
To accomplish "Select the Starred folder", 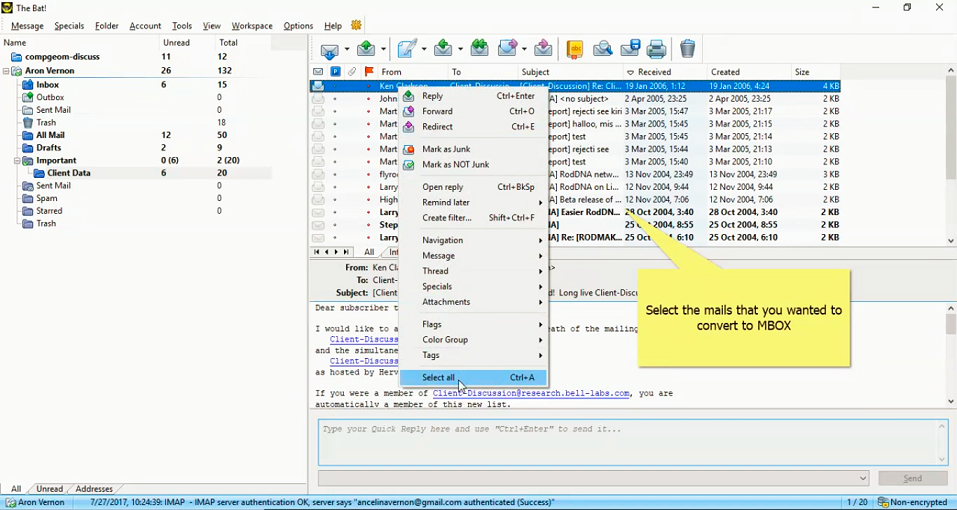I will 49,211.
